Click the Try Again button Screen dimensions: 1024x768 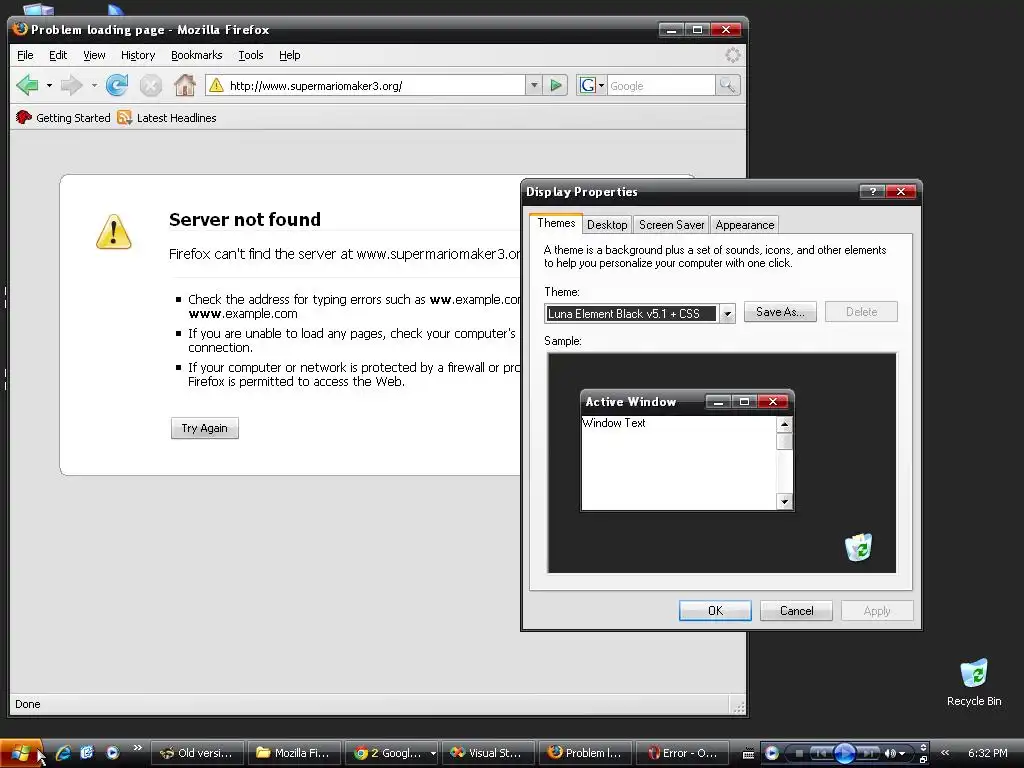pyautogui.click(x=204, y=428)
